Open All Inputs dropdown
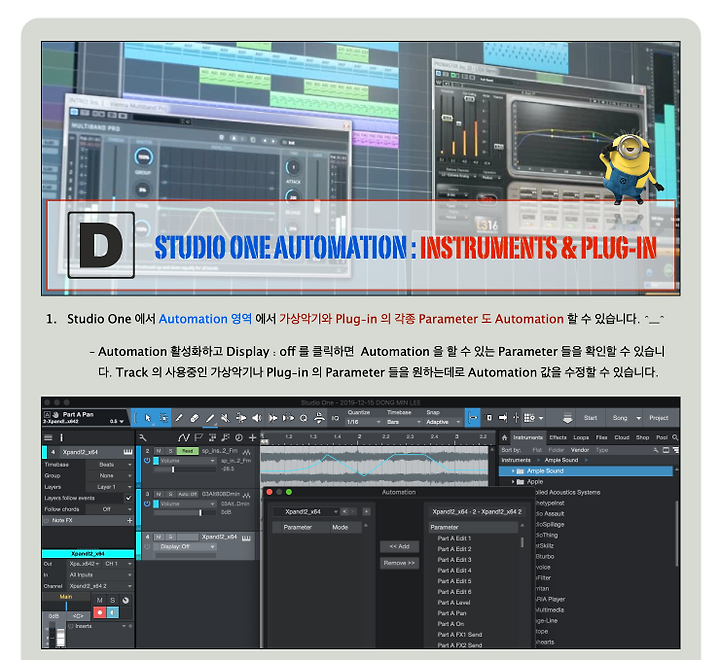Screen dimensions: 720x660 click(x=100, y=575)
